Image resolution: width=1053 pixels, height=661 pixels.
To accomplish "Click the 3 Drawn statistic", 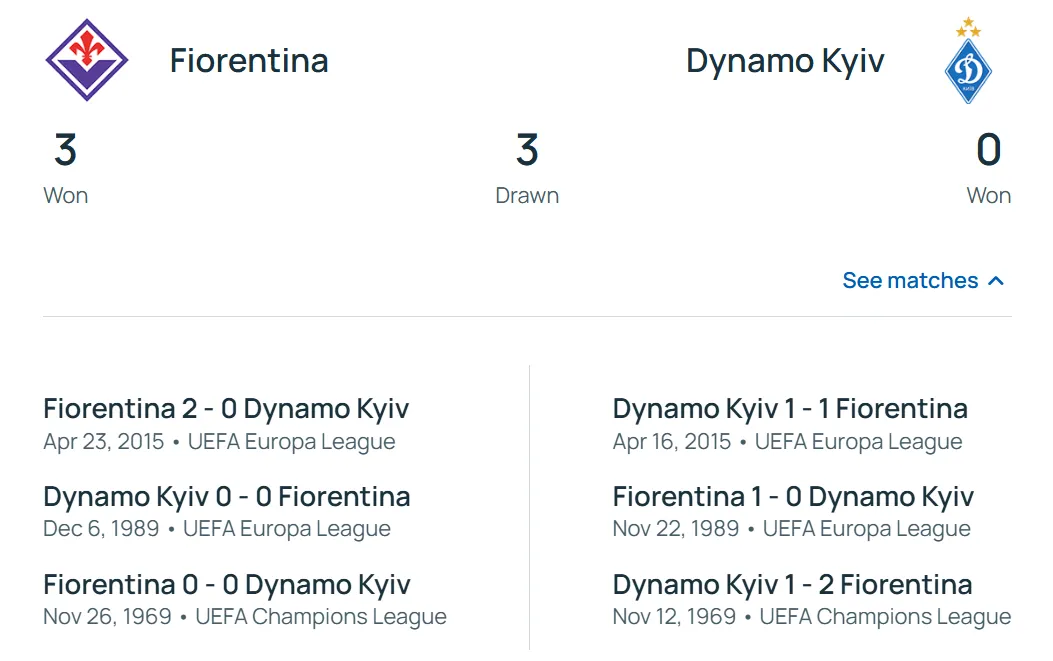I will (527, 166).
